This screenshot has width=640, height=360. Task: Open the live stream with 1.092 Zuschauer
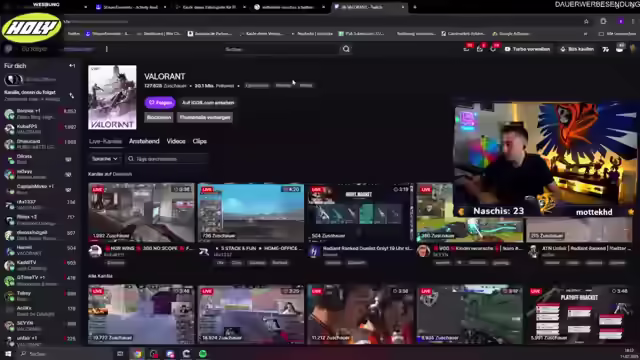[x=141, y=213]
